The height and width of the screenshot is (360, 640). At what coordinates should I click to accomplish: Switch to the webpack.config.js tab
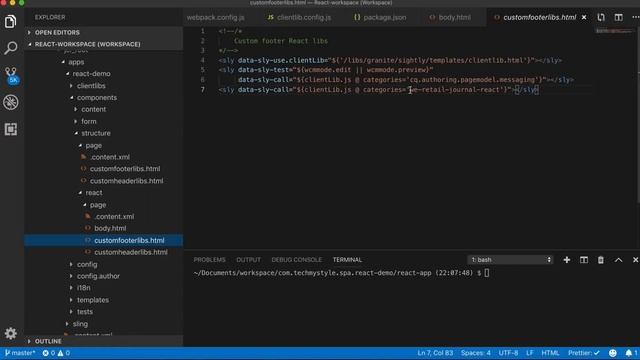(215, 18)
